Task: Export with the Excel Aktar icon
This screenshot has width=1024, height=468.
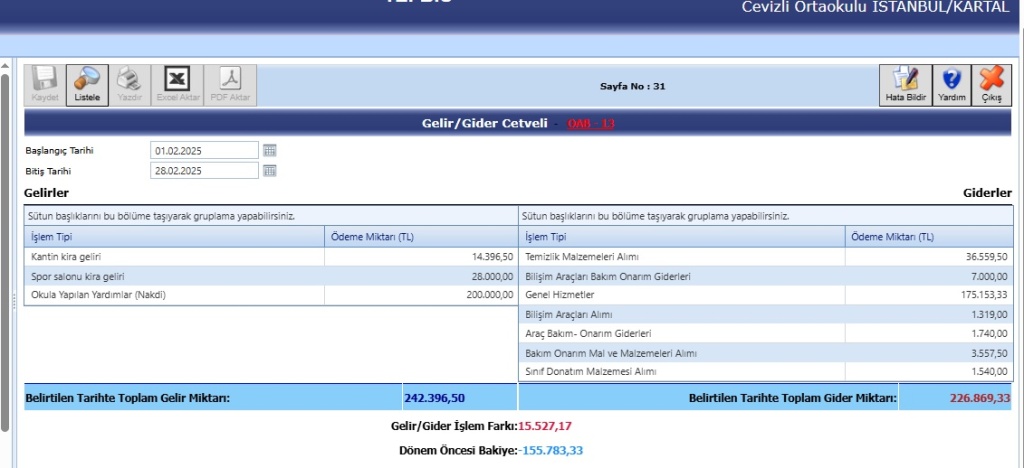Action: click(x=177, y=85)
